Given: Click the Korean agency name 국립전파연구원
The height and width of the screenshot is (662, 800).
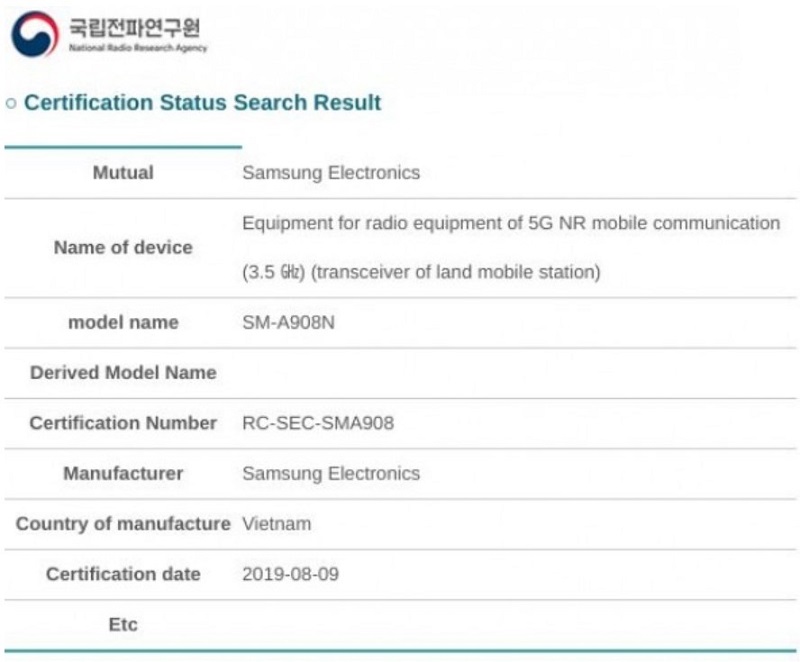Looking at the screenshot, I should coord(135,27).
